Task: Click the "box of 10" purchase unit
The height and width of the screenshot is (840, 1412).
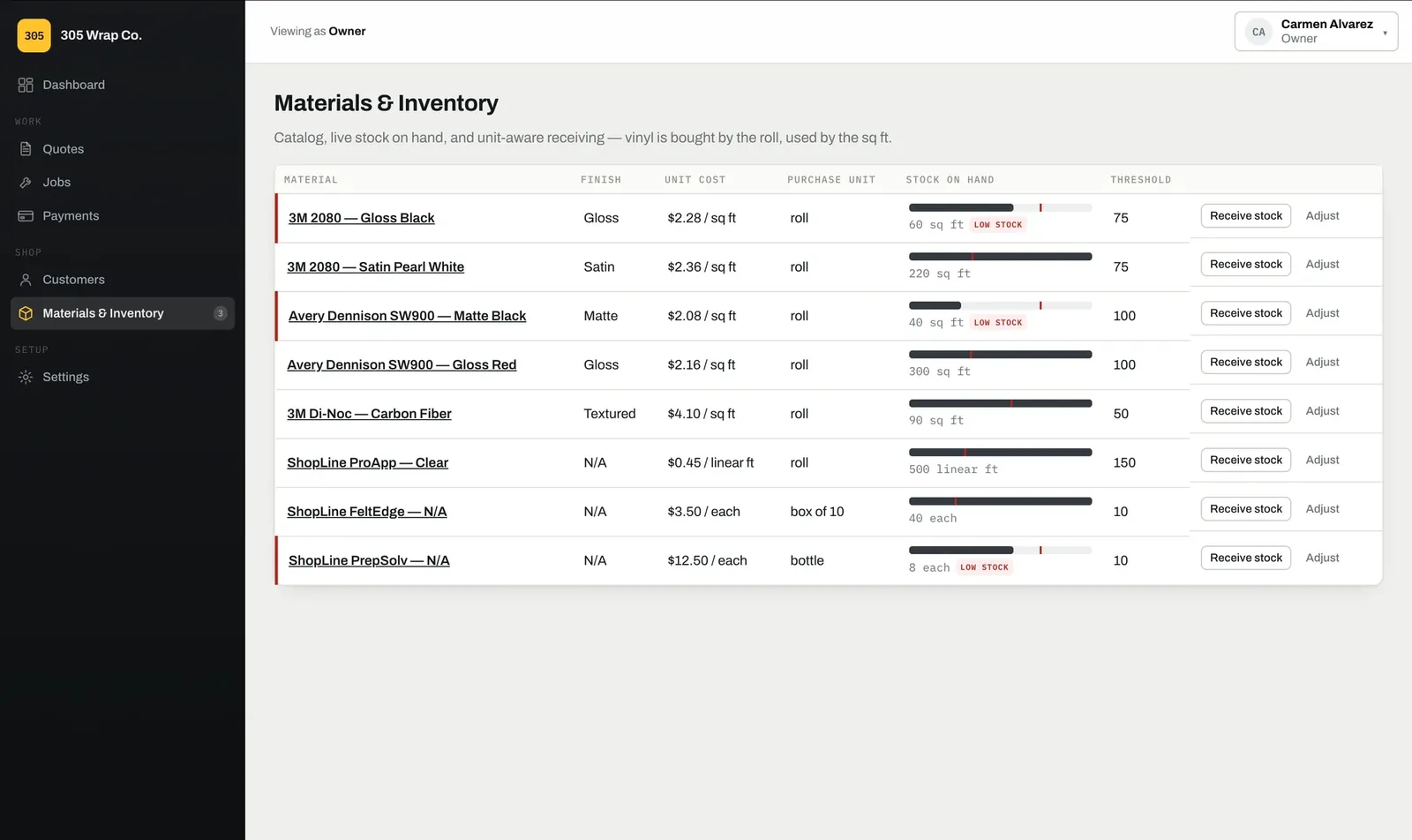Action: click(817, 512)
